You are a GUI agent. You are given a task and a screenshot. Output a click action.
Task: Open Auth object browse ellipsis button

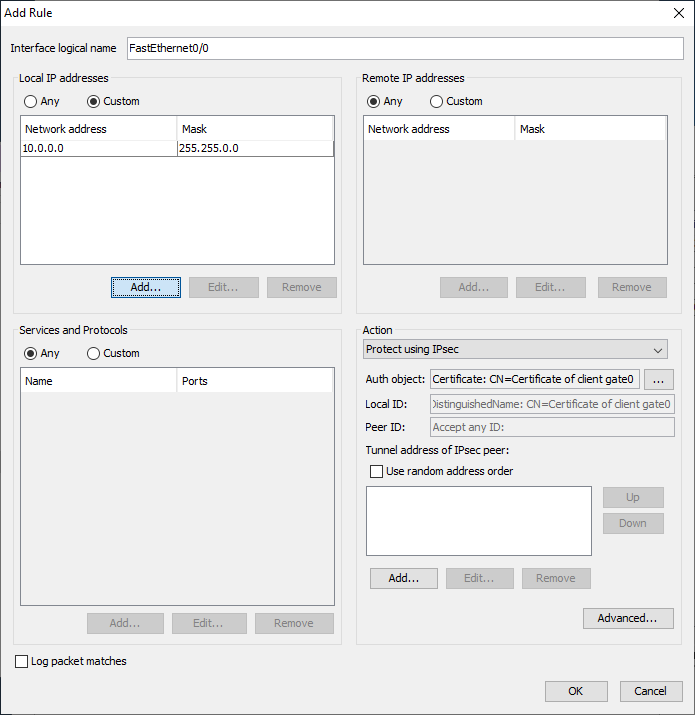[659, 379]
